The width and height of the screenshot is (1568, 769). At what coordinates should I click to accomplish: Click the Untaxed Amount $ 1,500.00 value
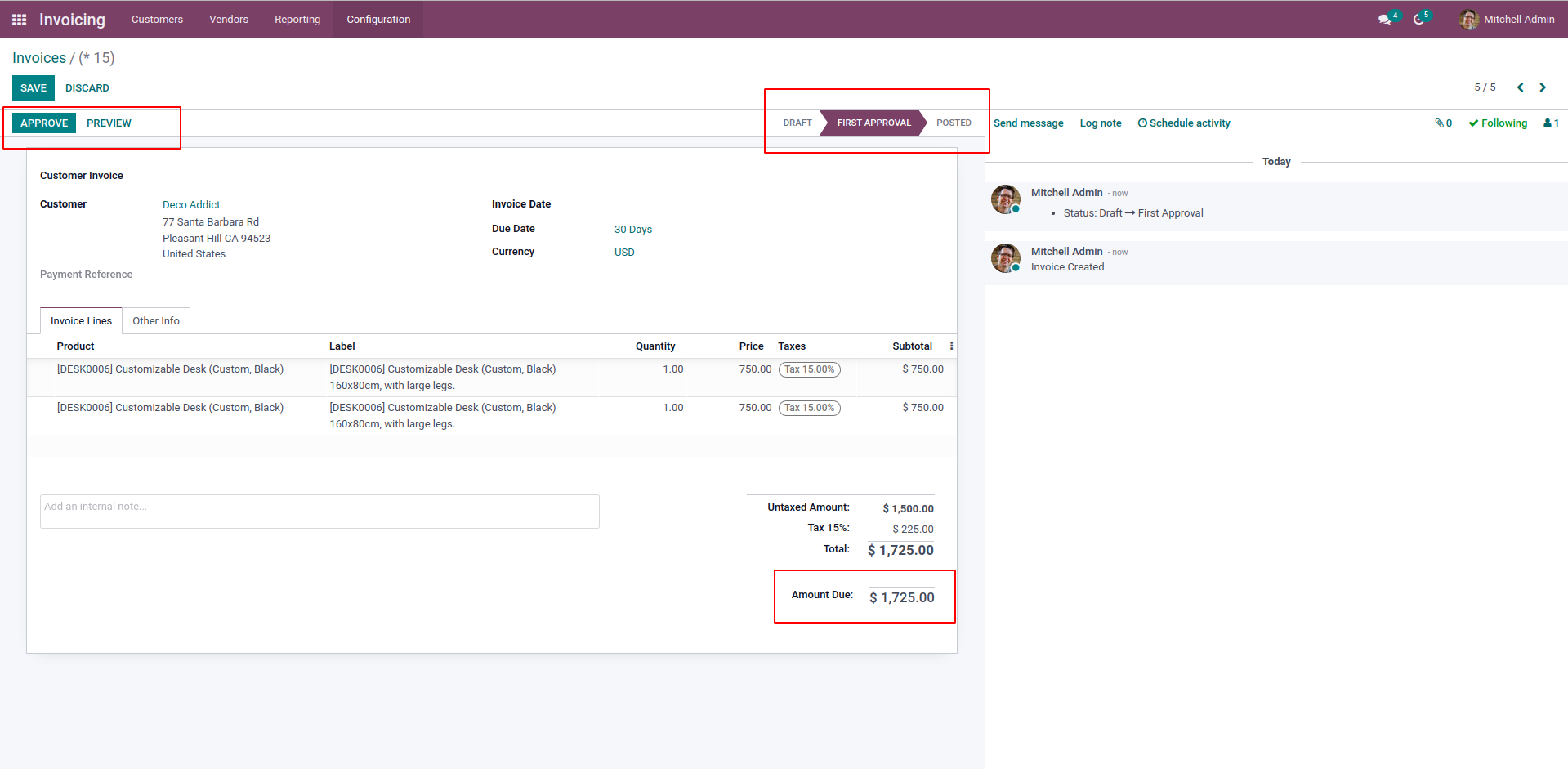tap(908, 508)
